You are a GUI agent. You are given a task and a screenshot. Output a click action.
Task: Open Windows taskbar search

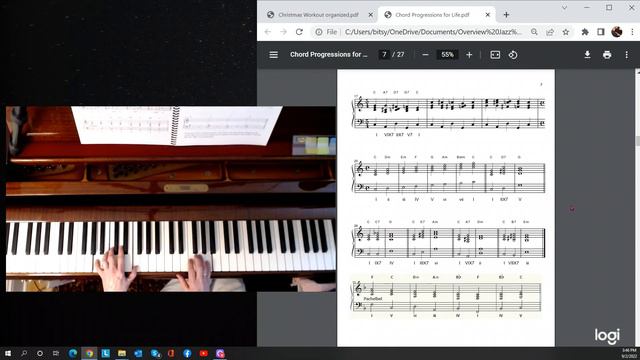pyautogui.click(x=24, y=353)
